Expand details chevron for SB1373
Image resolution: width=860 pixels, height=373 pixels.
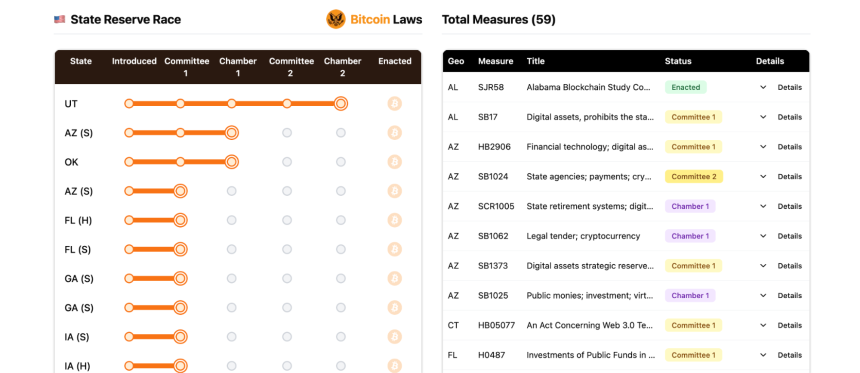763,265
